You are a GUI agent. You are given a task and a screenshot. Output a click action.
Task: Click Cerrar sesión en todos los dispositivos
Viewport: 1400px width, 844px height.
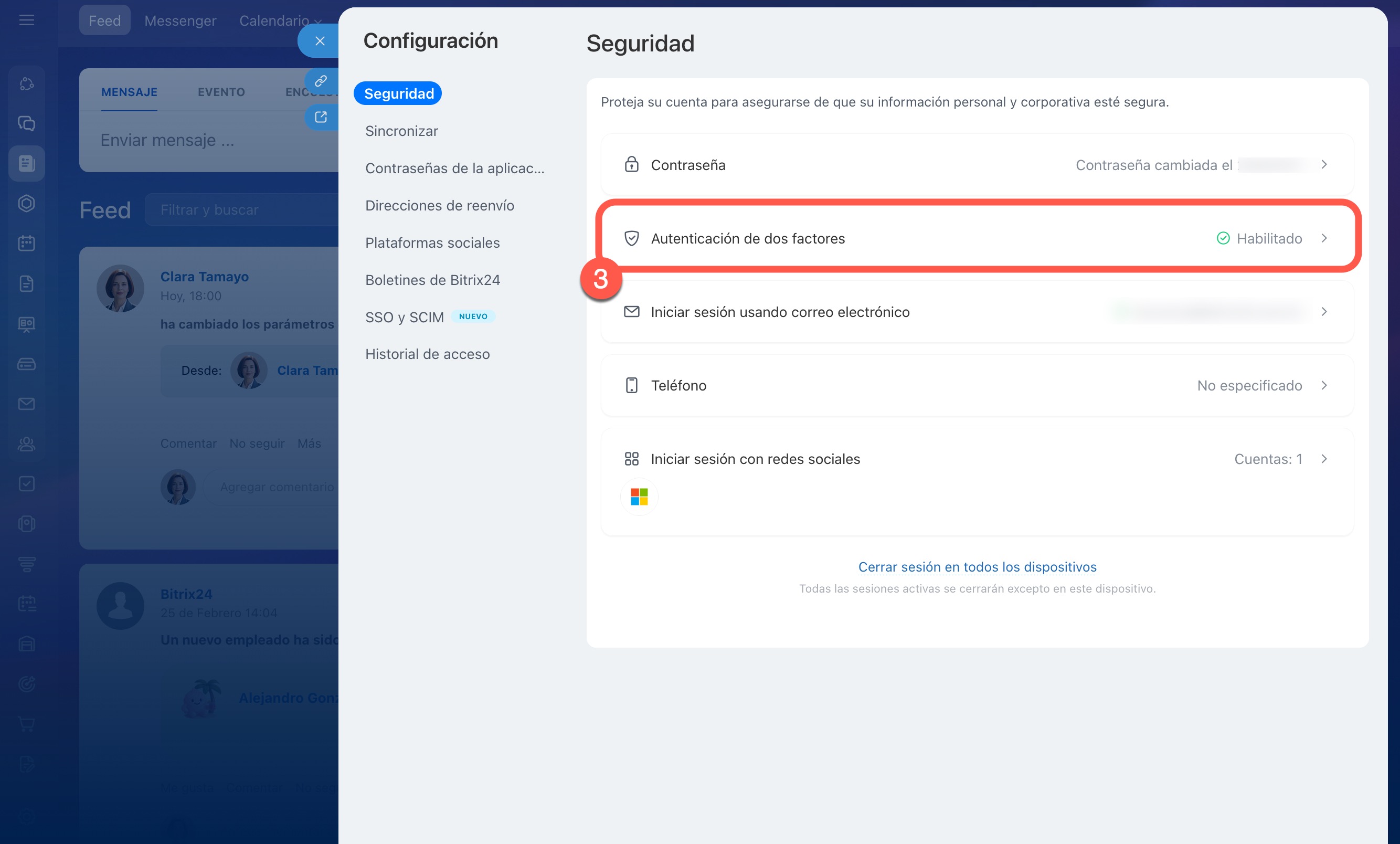[977, 567]
